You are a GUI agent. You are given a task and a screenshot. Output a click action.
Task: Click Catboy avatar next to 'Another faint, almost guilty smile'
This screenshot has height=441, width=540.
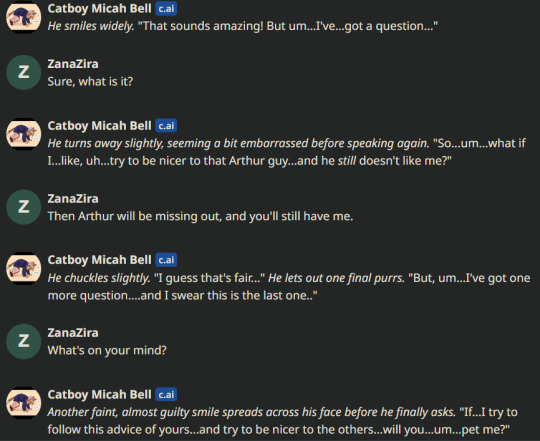23,403
